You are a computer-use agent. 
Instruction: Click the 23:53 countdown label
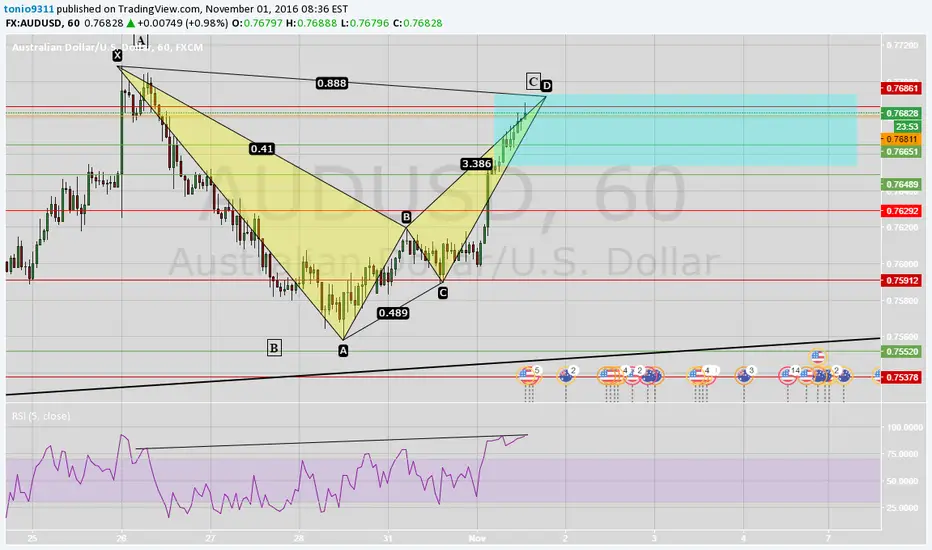[908, 127]
